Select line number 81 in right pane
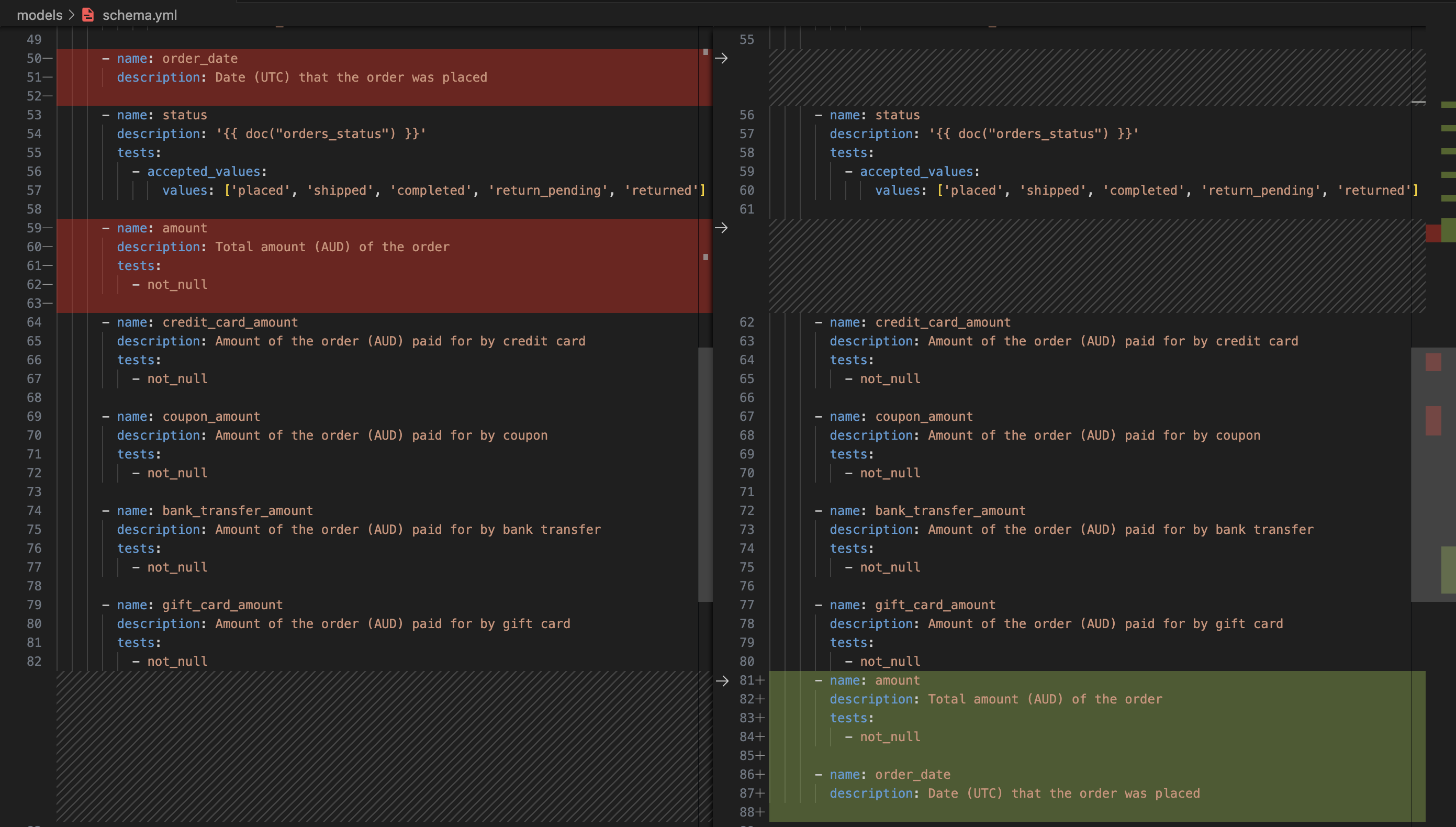The image size is (1456, 827). 746,680
